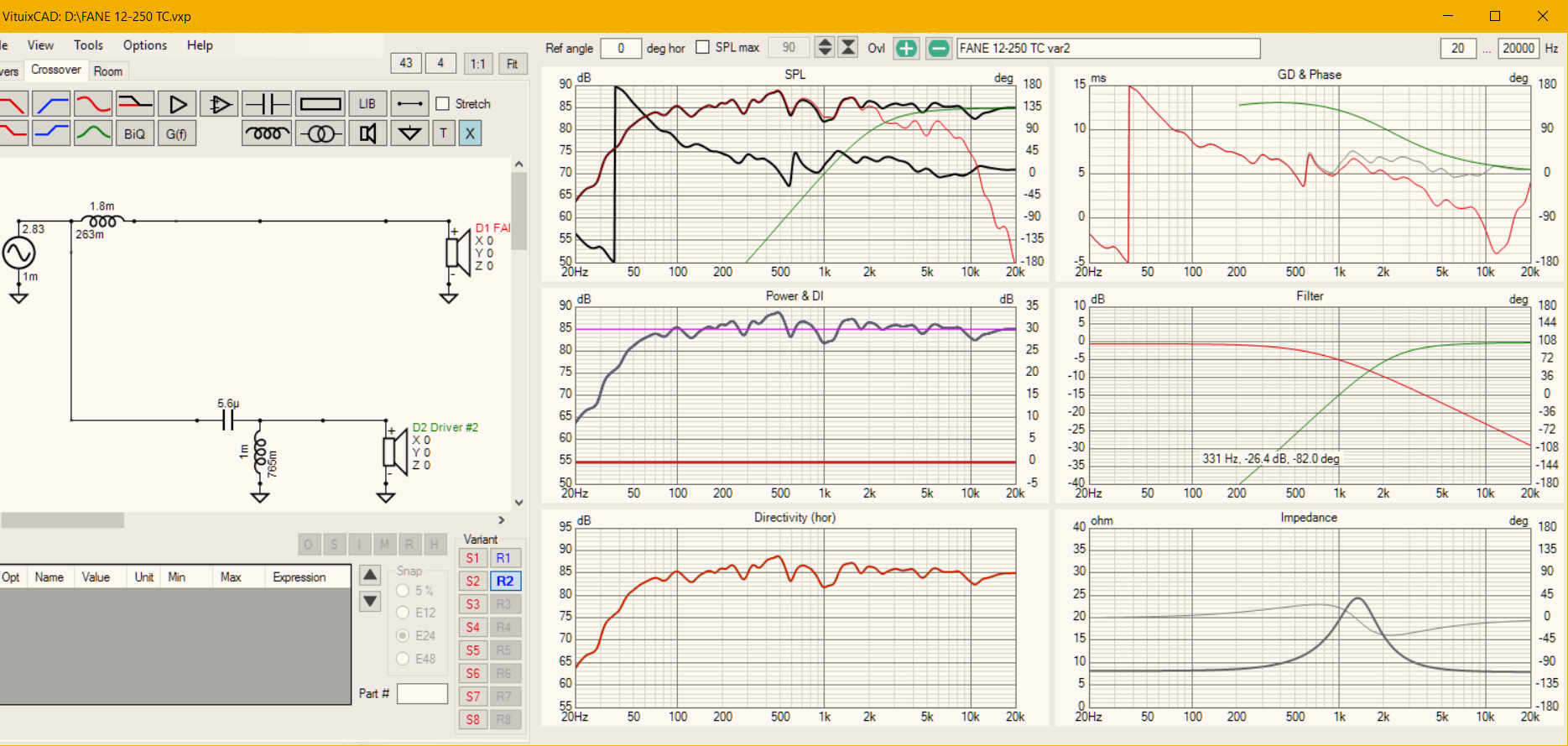
Task: Pick the resistor rectangle component
Action: coord(320,104)
